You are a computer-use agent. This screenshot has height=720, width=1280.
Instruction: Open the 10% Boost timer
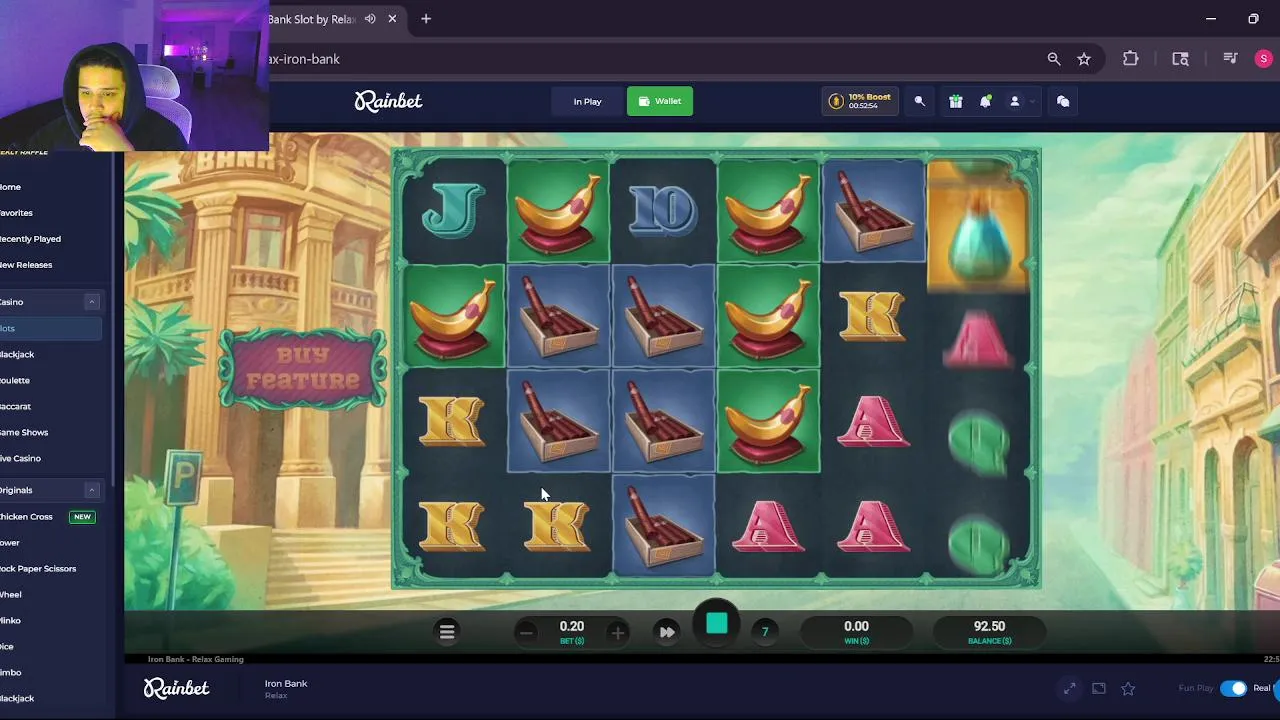pos(859,101)
